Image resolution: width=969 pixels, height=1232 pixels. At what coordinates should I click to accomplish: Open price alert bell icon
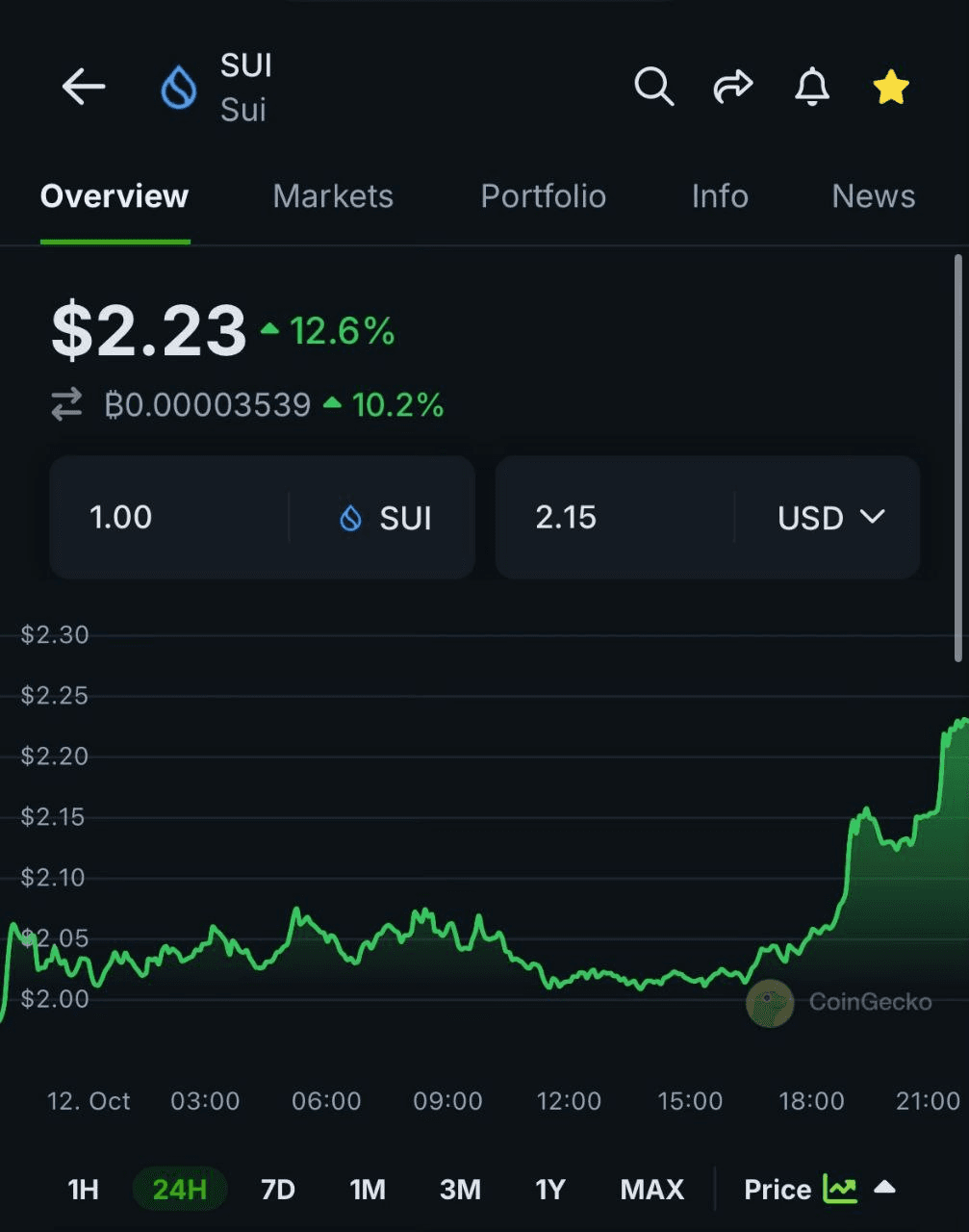click(812, 87)
